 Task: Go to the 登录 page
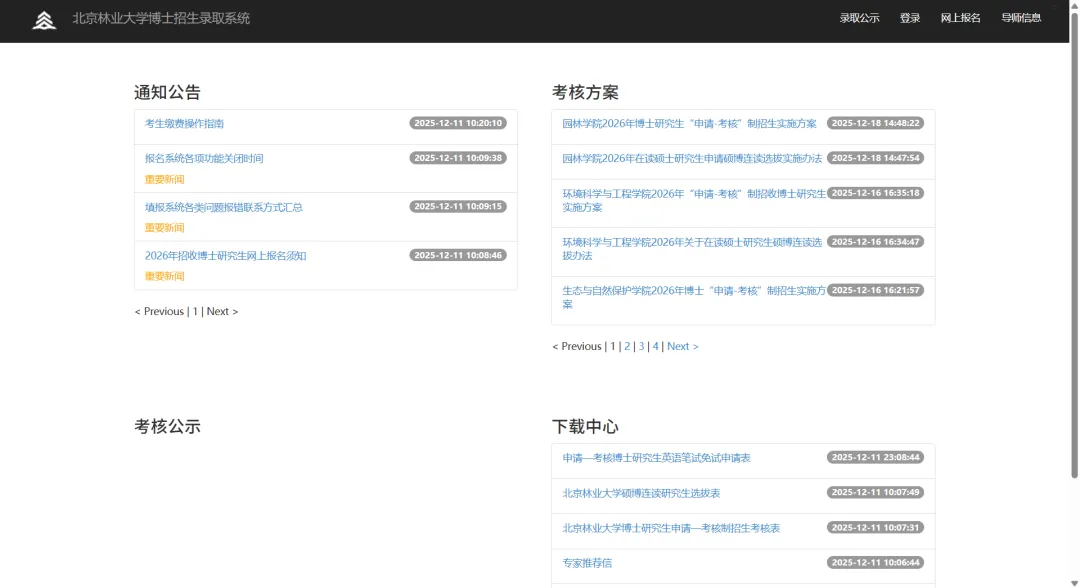[909, 18]
